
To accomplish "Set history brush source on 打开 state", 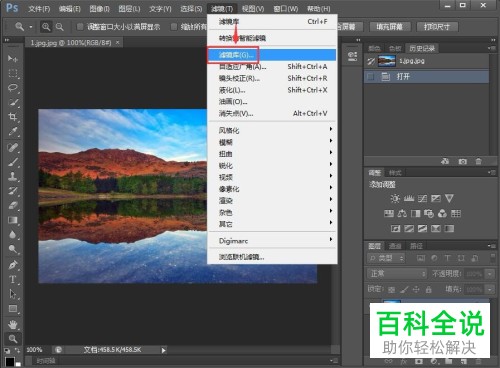I will click(370, 77).
